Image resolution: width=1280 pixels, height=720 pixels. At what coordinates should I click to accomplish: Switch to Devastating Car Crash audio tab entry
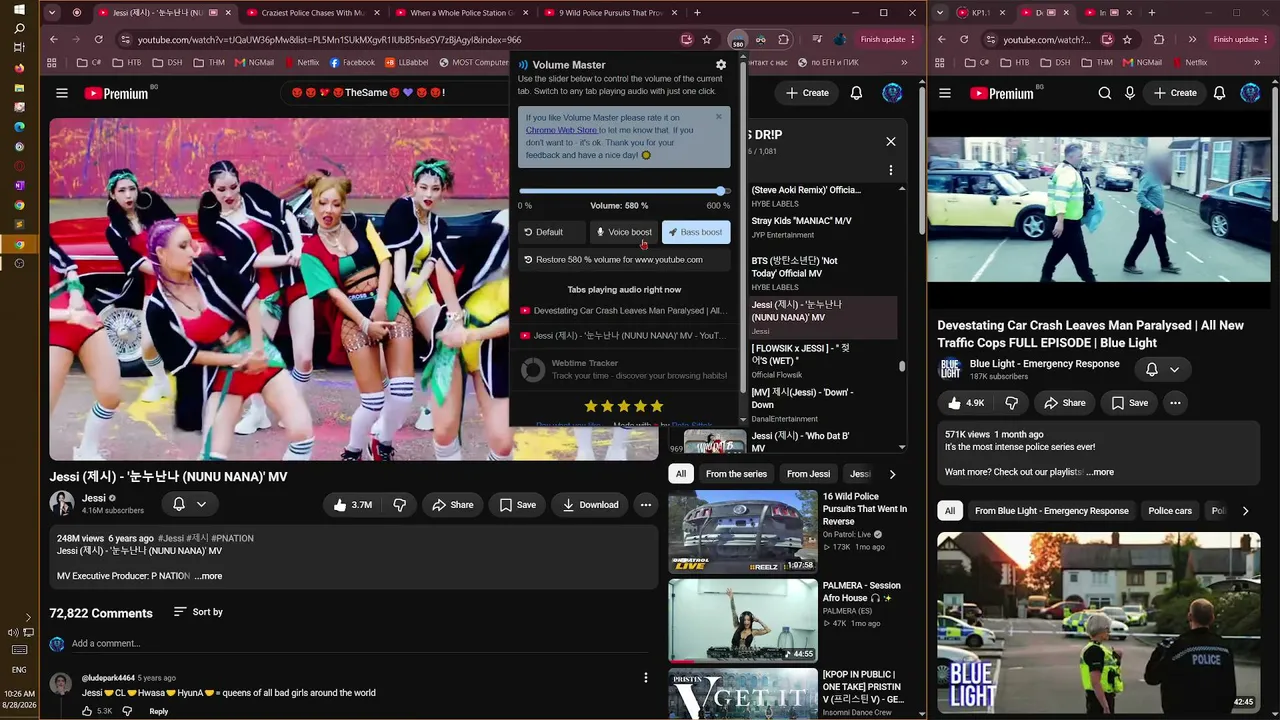[x=624, y=311]
